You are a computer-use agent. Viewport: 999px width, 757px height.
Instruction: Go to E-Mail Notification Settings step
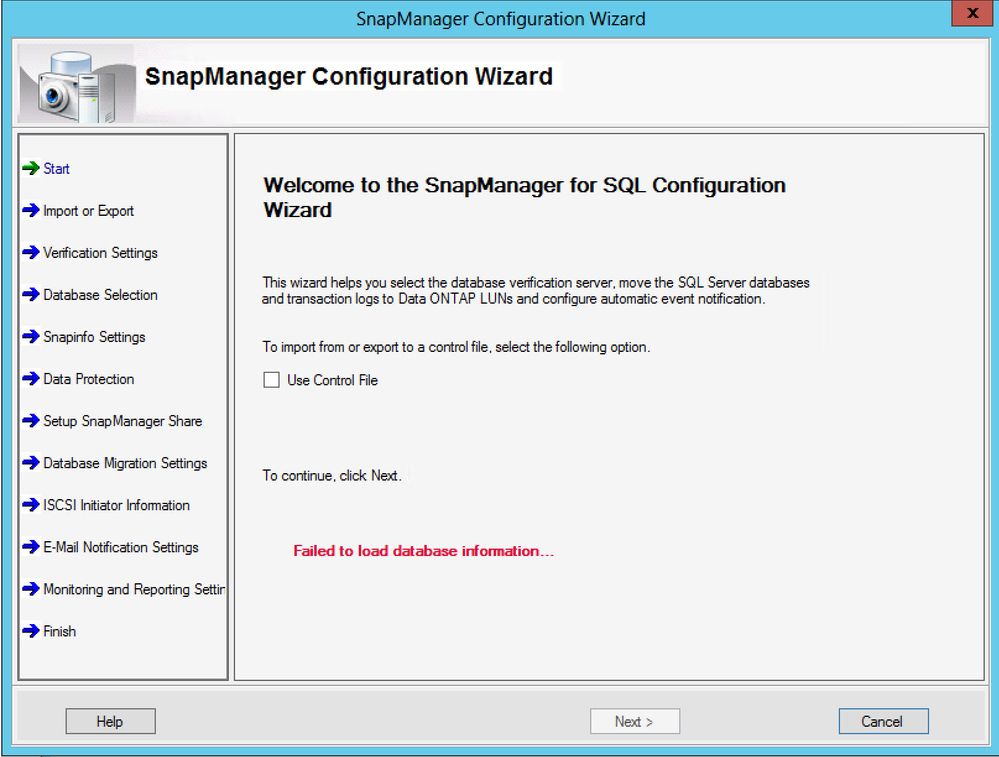tap(120, 547)
